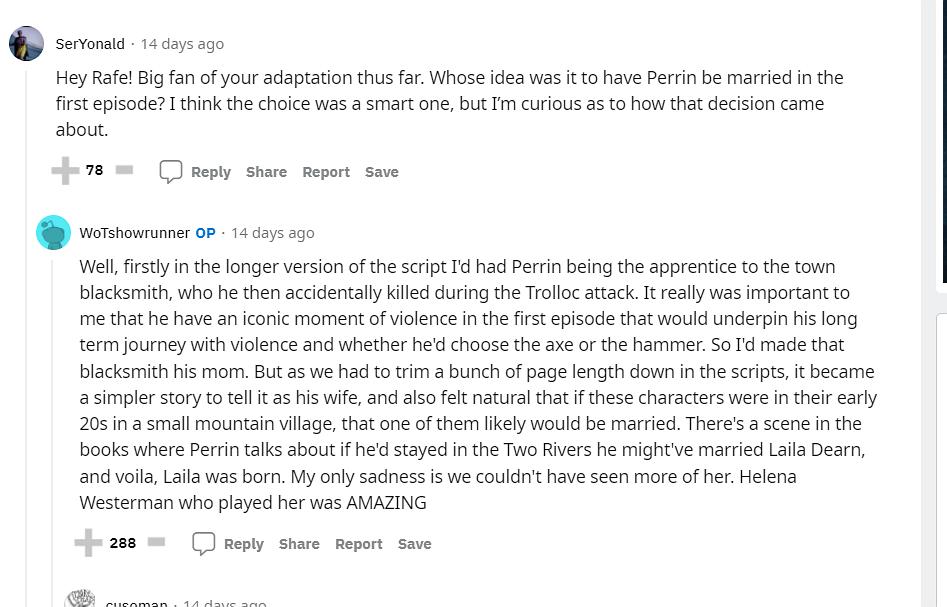The width and height of the screenshot is (947, 607).
Task: Open WoTshowrunner username link
Action: (135, 233)
